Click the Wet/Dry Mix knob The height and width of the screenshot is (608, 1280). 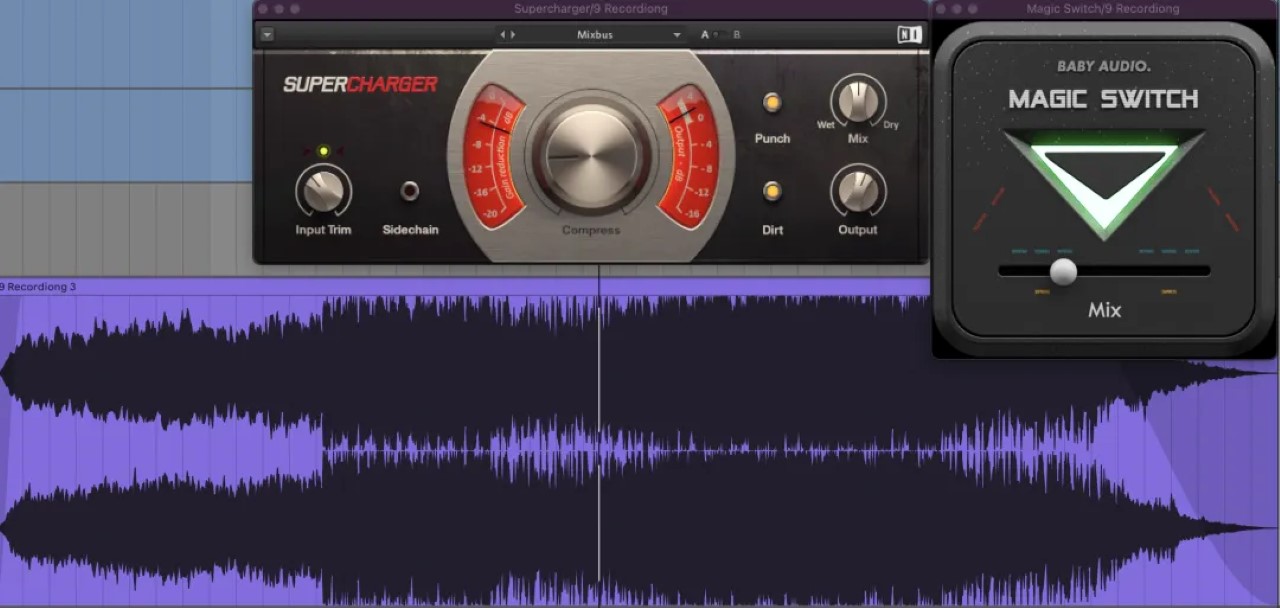[x=858, y=102]
